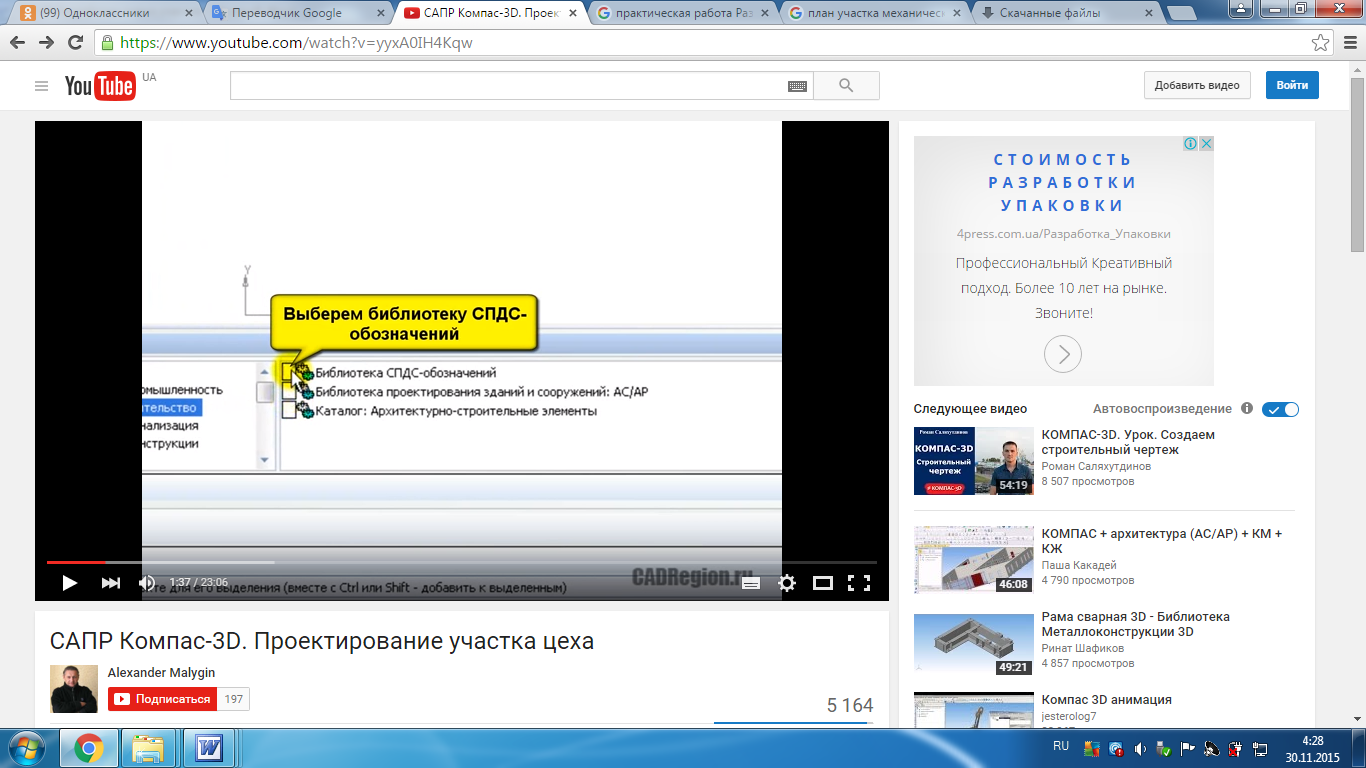Close the advertisement with X icon
This screenshot has height=768, width=1366.
(1206, 144)
